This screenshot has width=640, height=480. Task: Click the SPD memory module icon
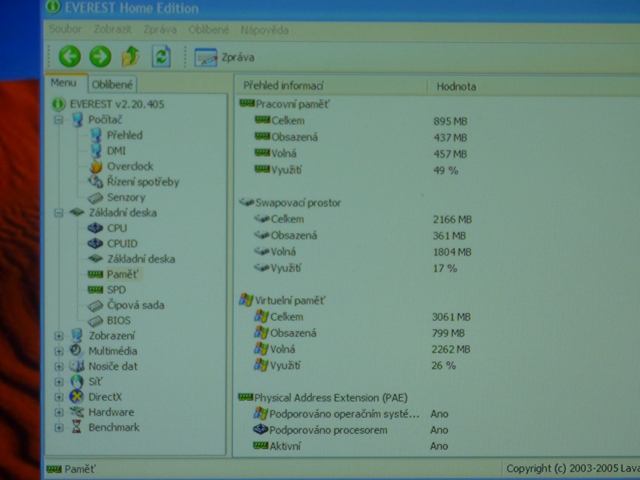click(95, 290)
